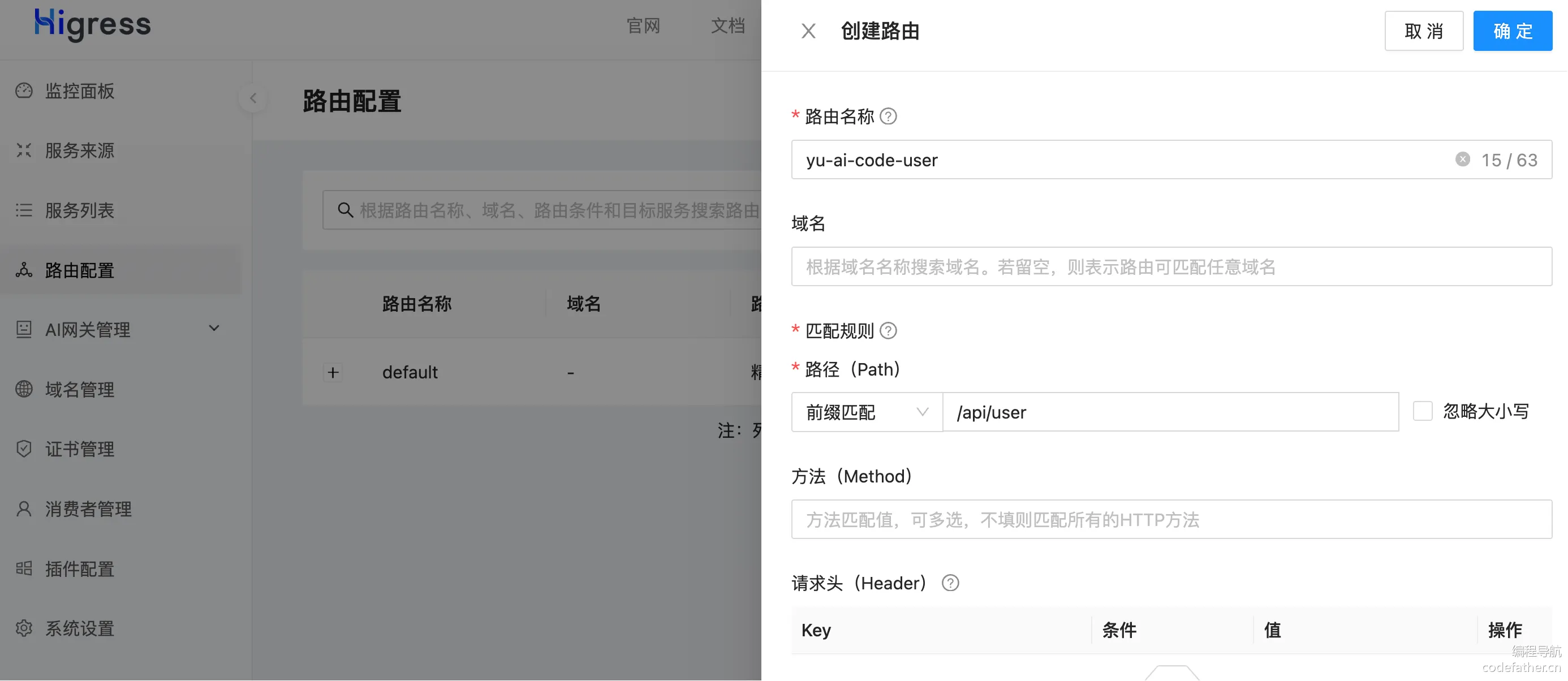
Task: Click the 服务来源 sidebar icon
Action: [x=24, y=150]
